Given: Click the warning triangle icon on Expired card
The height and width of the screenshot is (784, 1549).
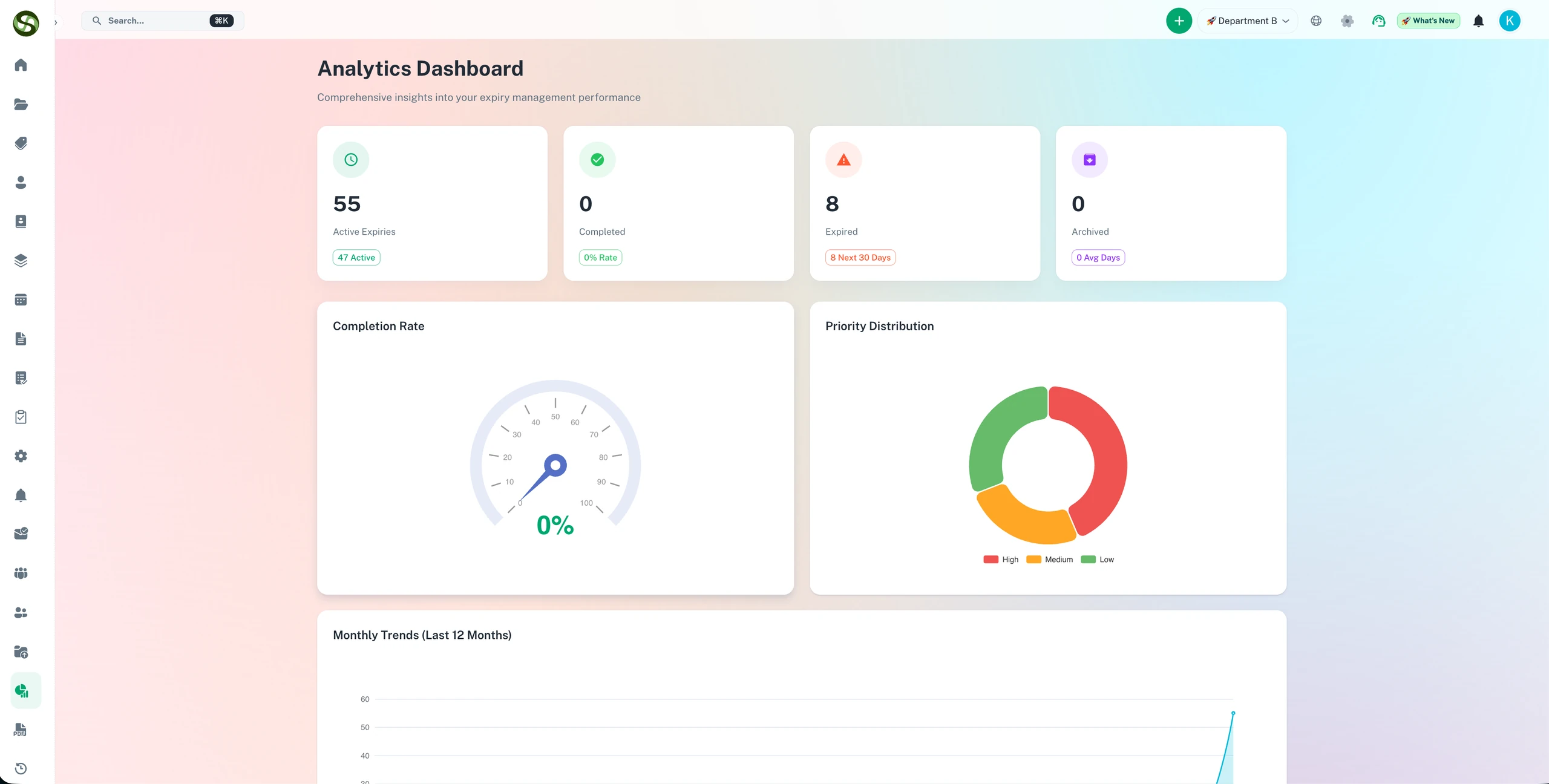Looking at the screenshot, I should click(843, 160).
